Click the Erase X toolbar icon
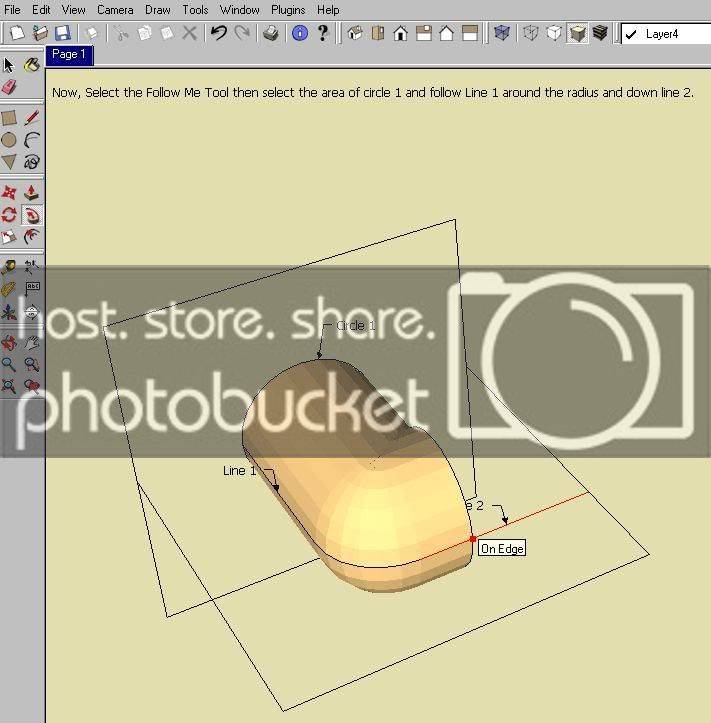The height and width of the screenshot is (723, 711). tap(189, 33)
